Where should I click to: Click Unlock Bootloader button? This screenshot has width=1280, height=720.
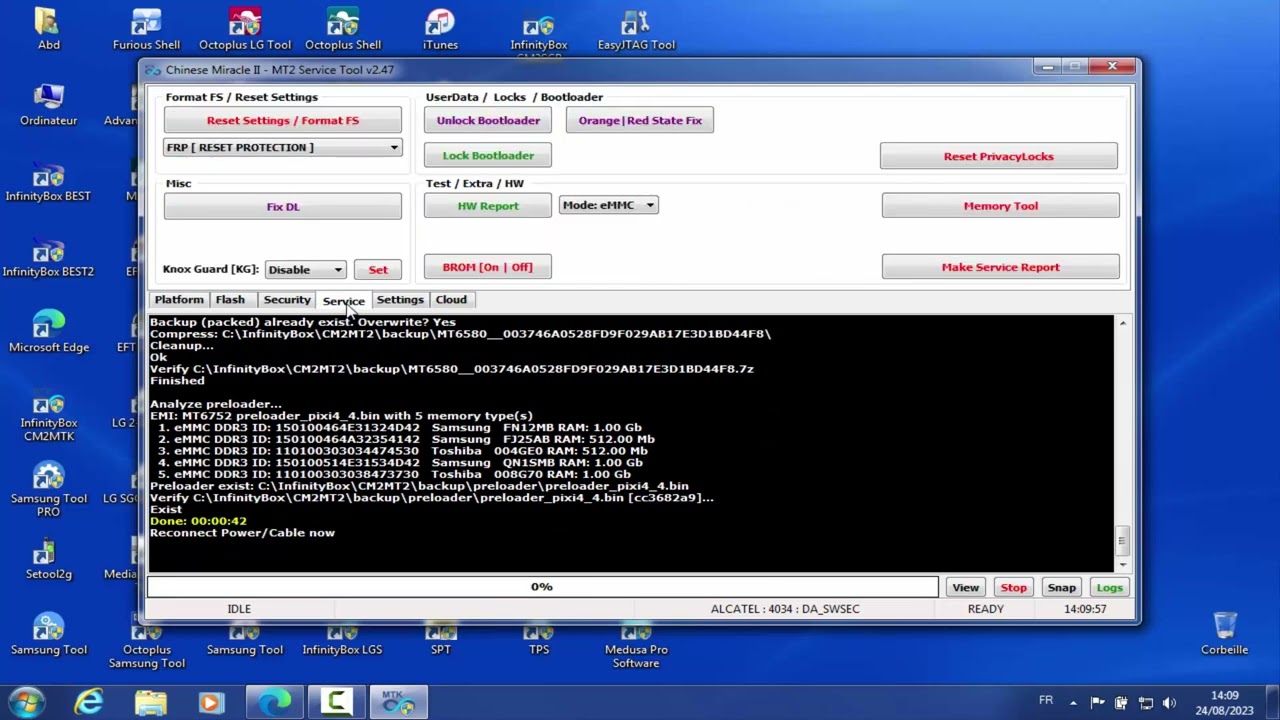[488, 121]
